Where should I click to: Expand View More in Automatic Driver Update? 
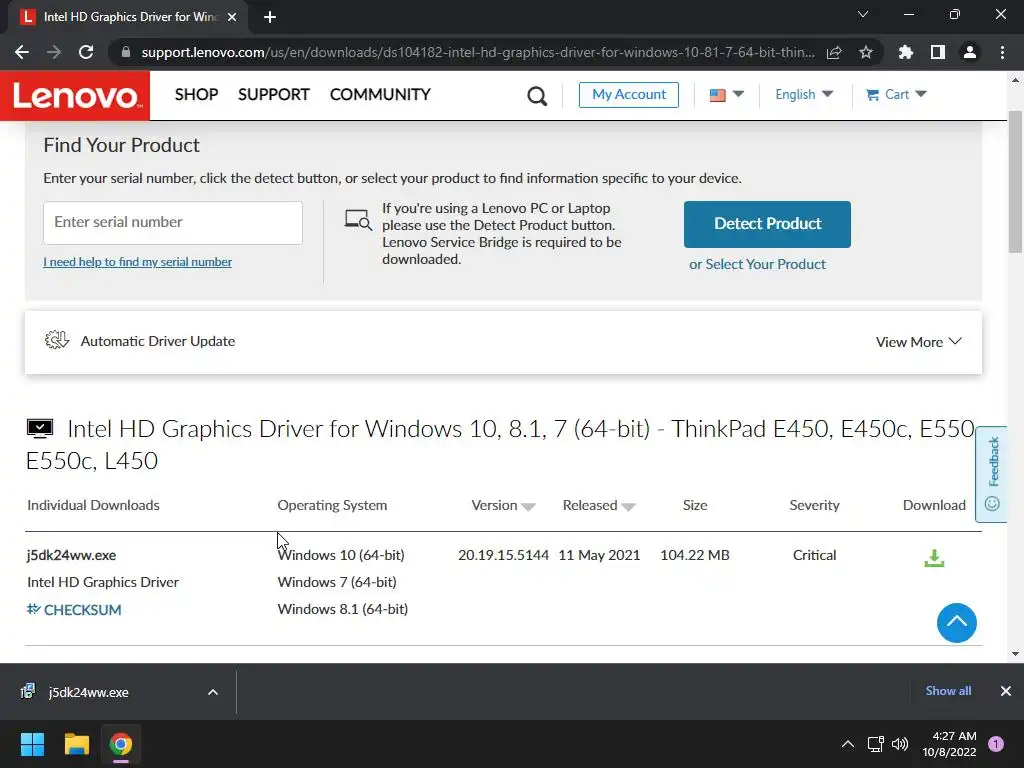coord(918,342)
